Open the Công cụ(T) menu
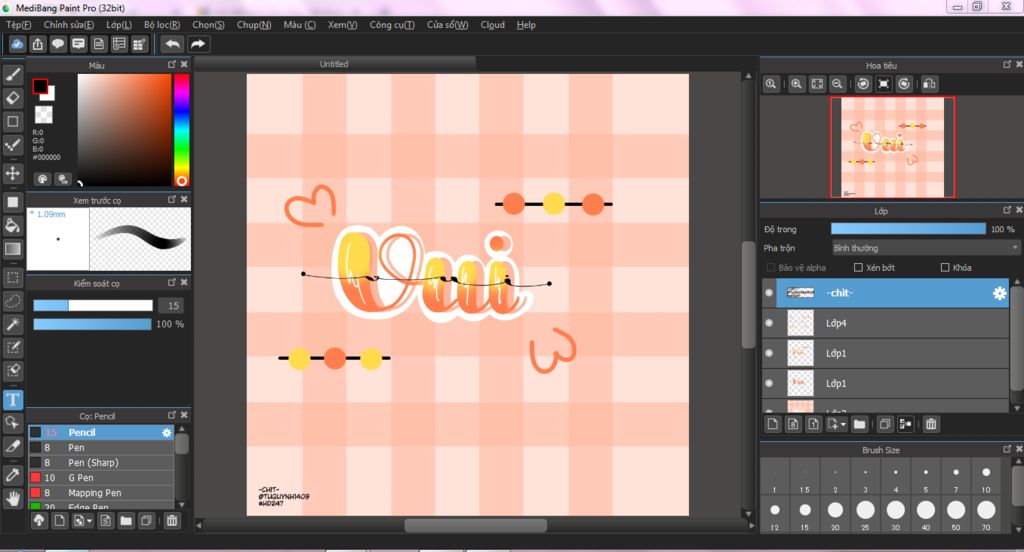 pyautogui.click(x=392, y=25)
